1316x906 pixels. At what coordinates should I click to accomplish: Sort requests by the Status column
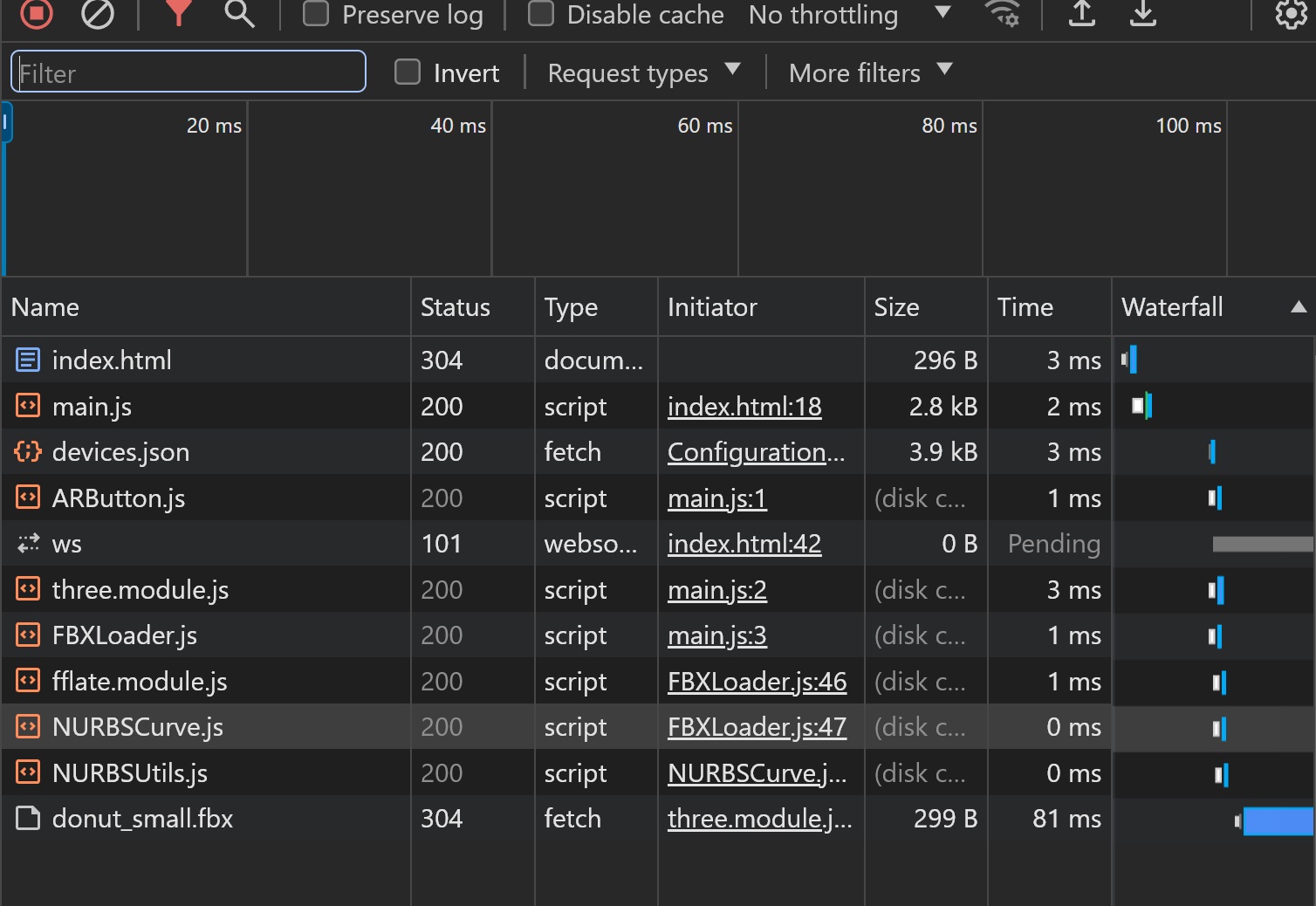[455, 307]
